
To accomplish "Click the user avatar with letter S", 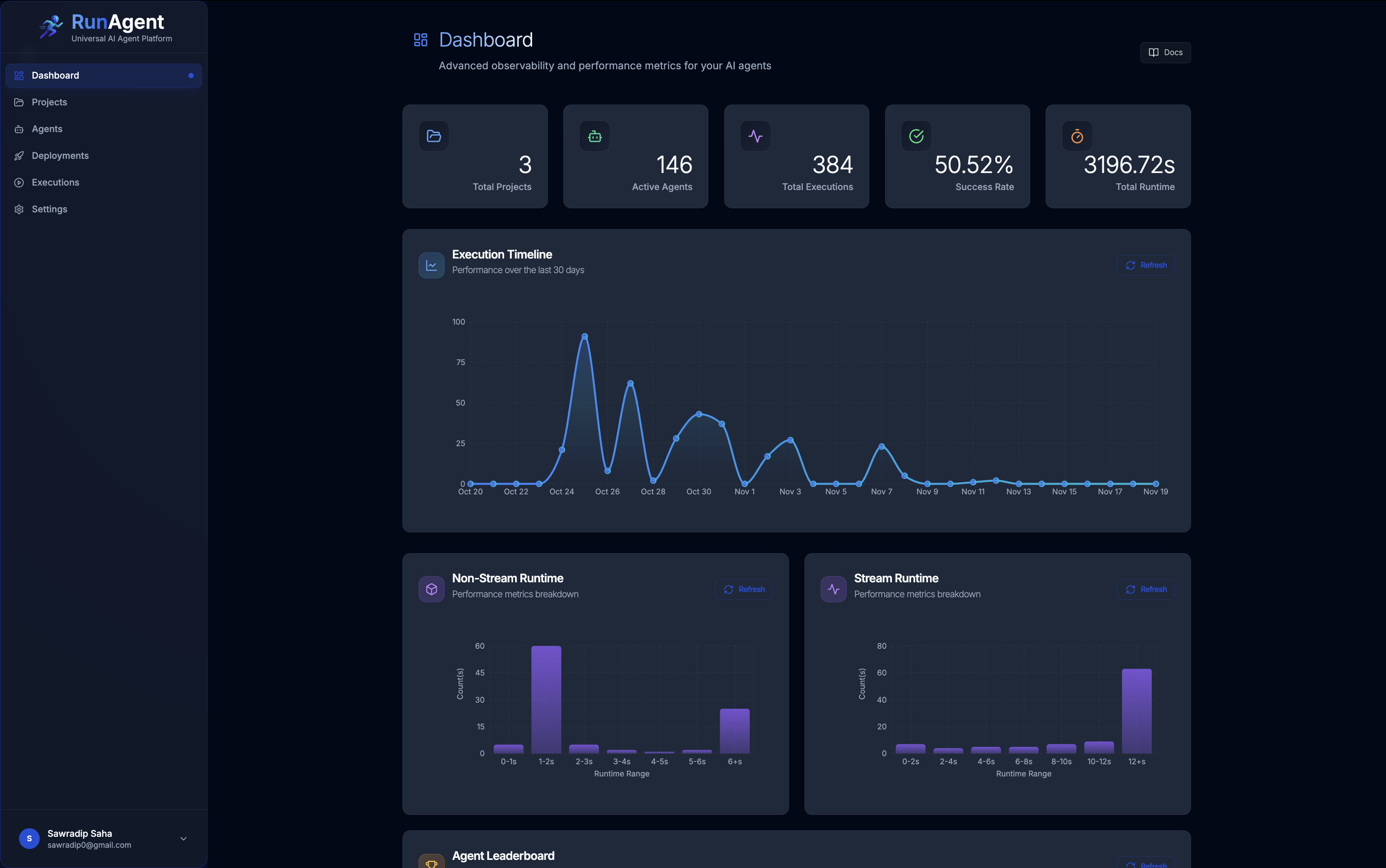I will pos(29,839).
